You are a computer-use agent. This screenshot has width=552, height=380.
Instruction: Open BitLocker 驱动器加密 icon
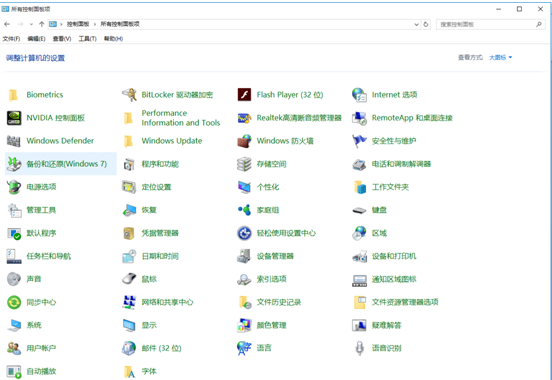[129, 95]
